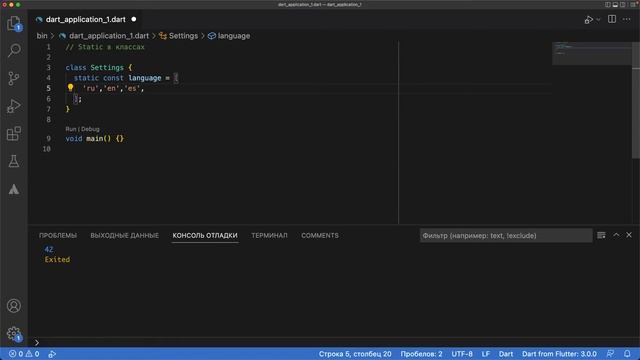Click the bin breadcrumb
The image size is (640, 360).
[42, 36]
